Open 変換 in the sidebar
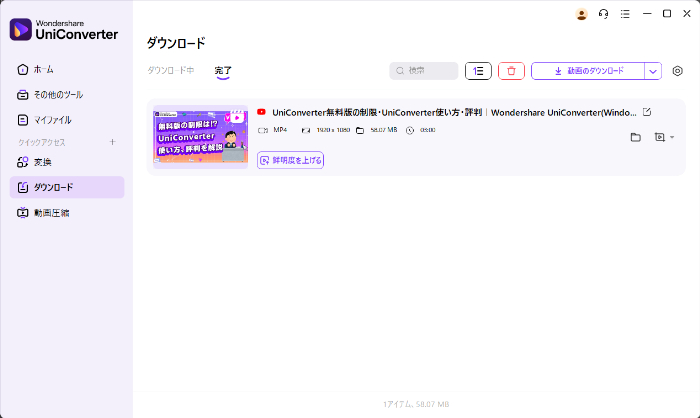This screenshot has width=700, height=418. 67,162
